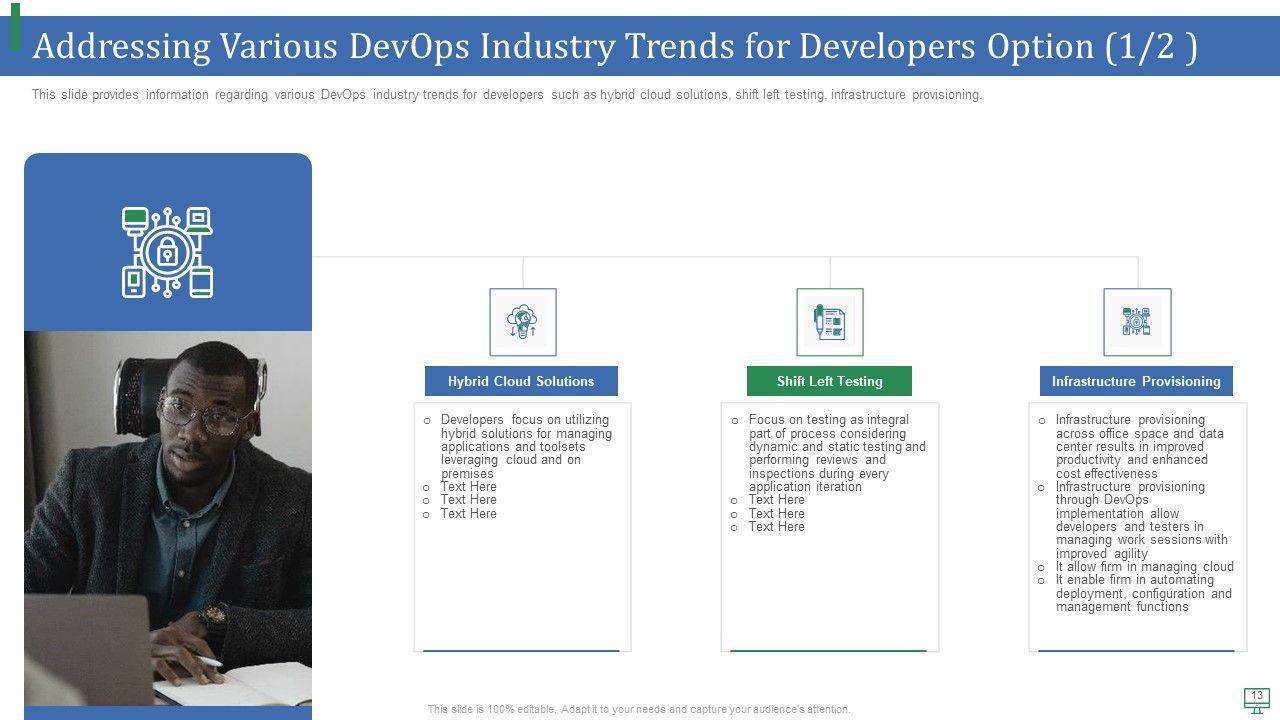1280x720 pixels.
Task: Click the 'Developers focus on utilizing hybrid' bullet
Action: coord(525,447)
